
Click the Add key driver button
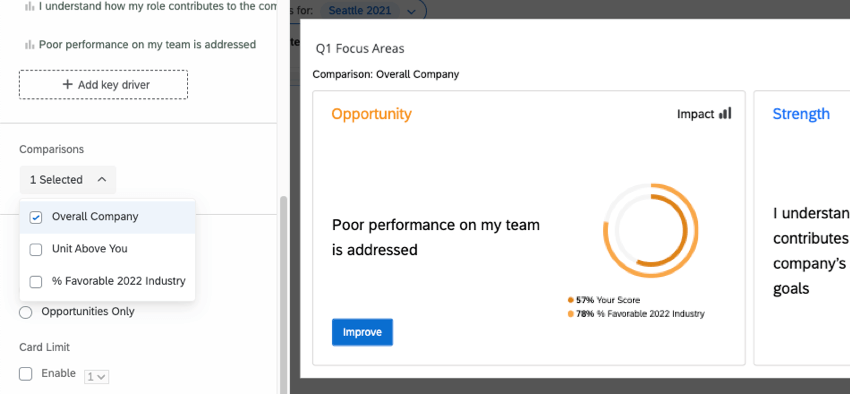[x=104, y=85]
